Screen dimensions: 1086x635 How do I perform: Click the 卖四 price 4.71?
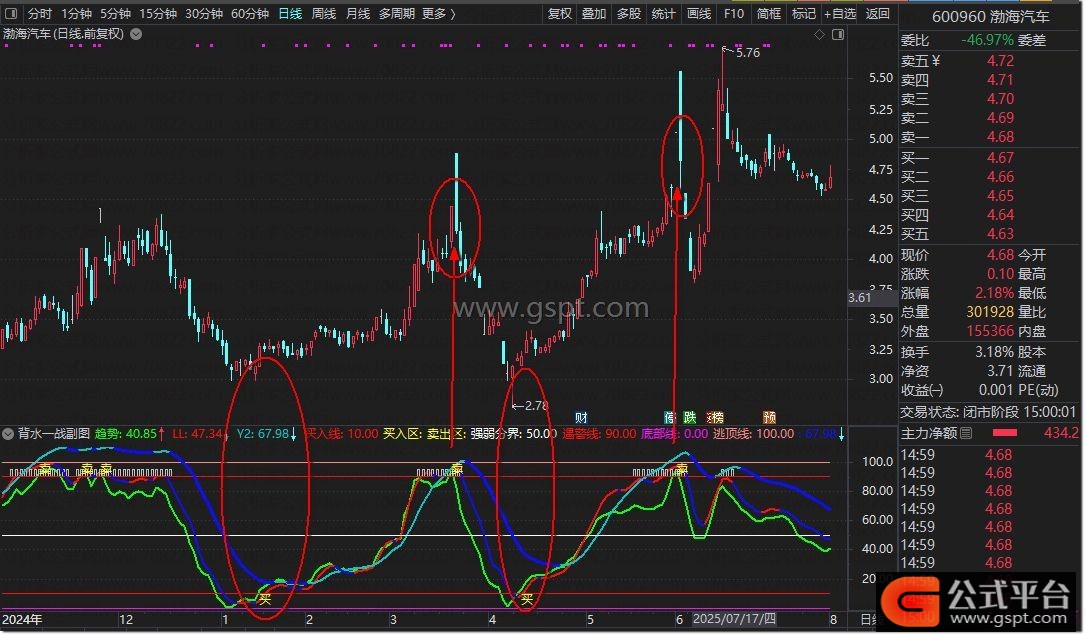1000,80
